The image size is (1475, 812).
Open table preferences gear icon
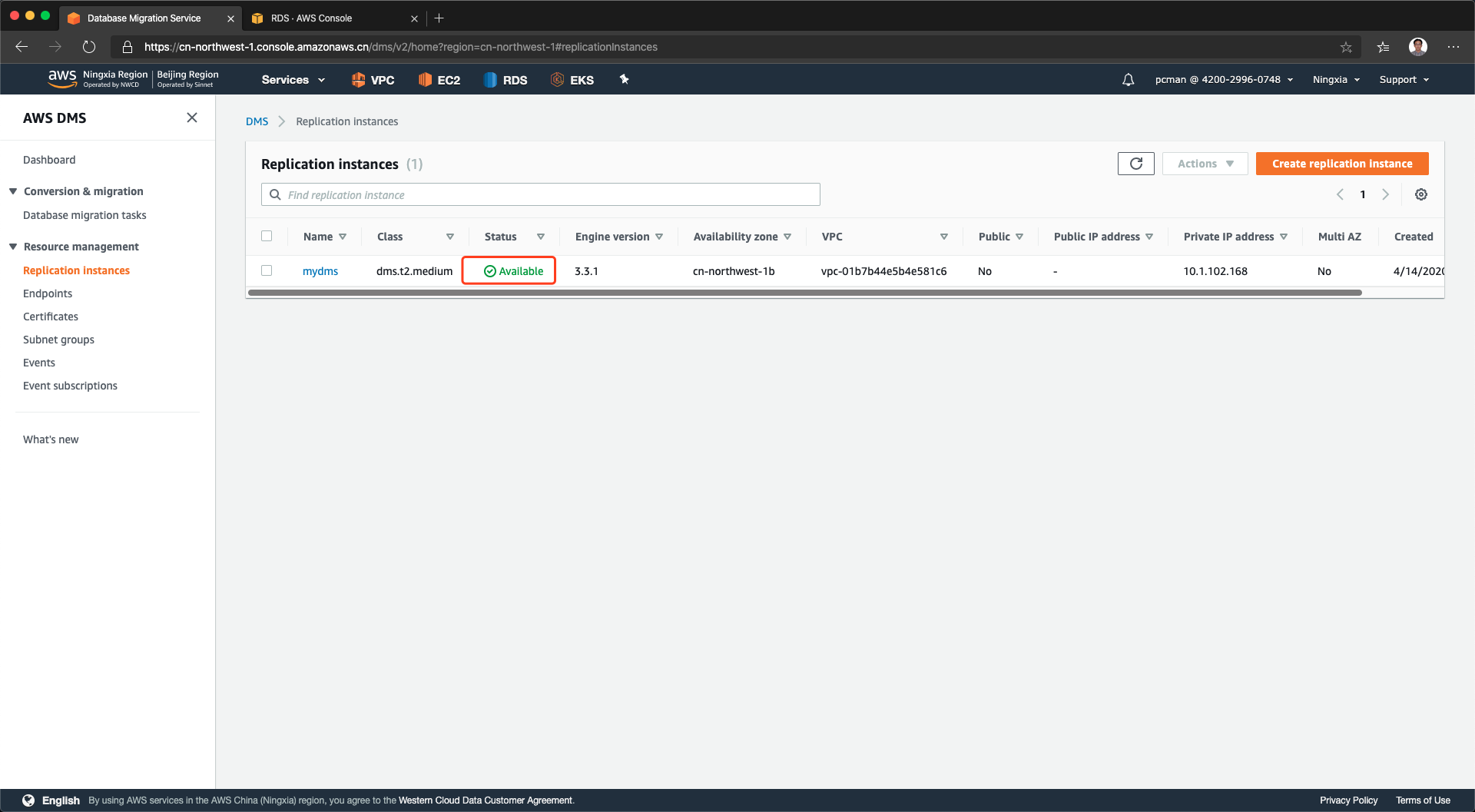tap(1420, 195)
